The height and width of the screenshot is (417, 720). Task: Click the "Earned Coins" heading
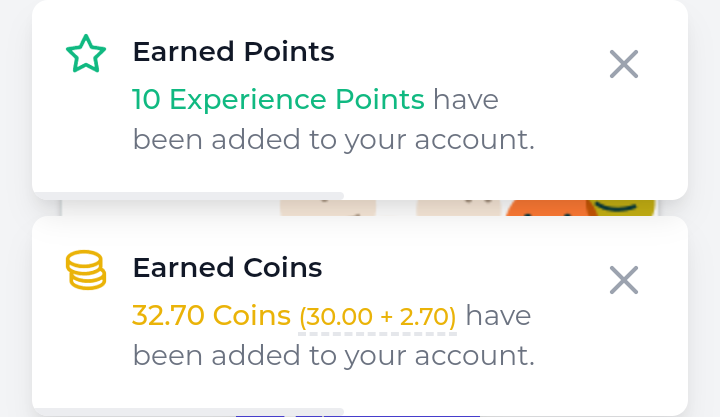click(x=227, y=268)
